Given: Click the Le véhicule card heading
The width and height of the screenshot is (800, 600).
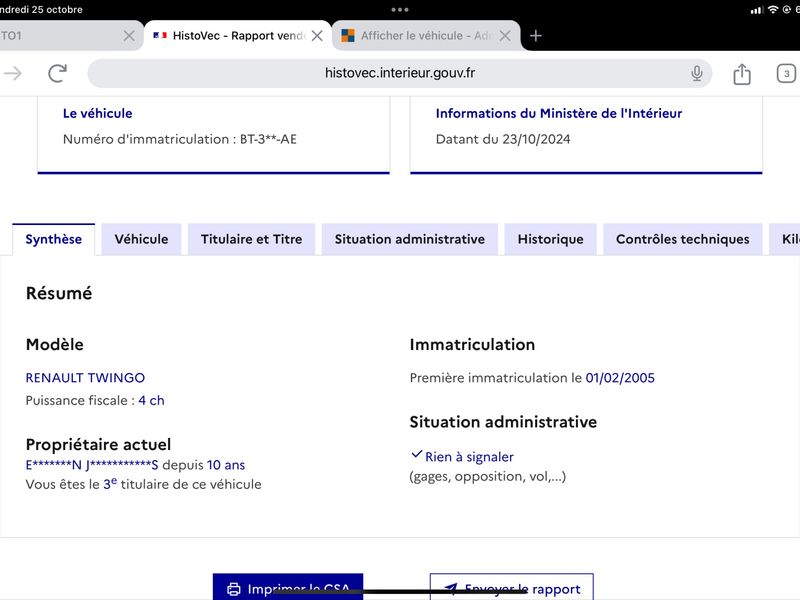Looking at the screenshot, I should tap(97, 113).
